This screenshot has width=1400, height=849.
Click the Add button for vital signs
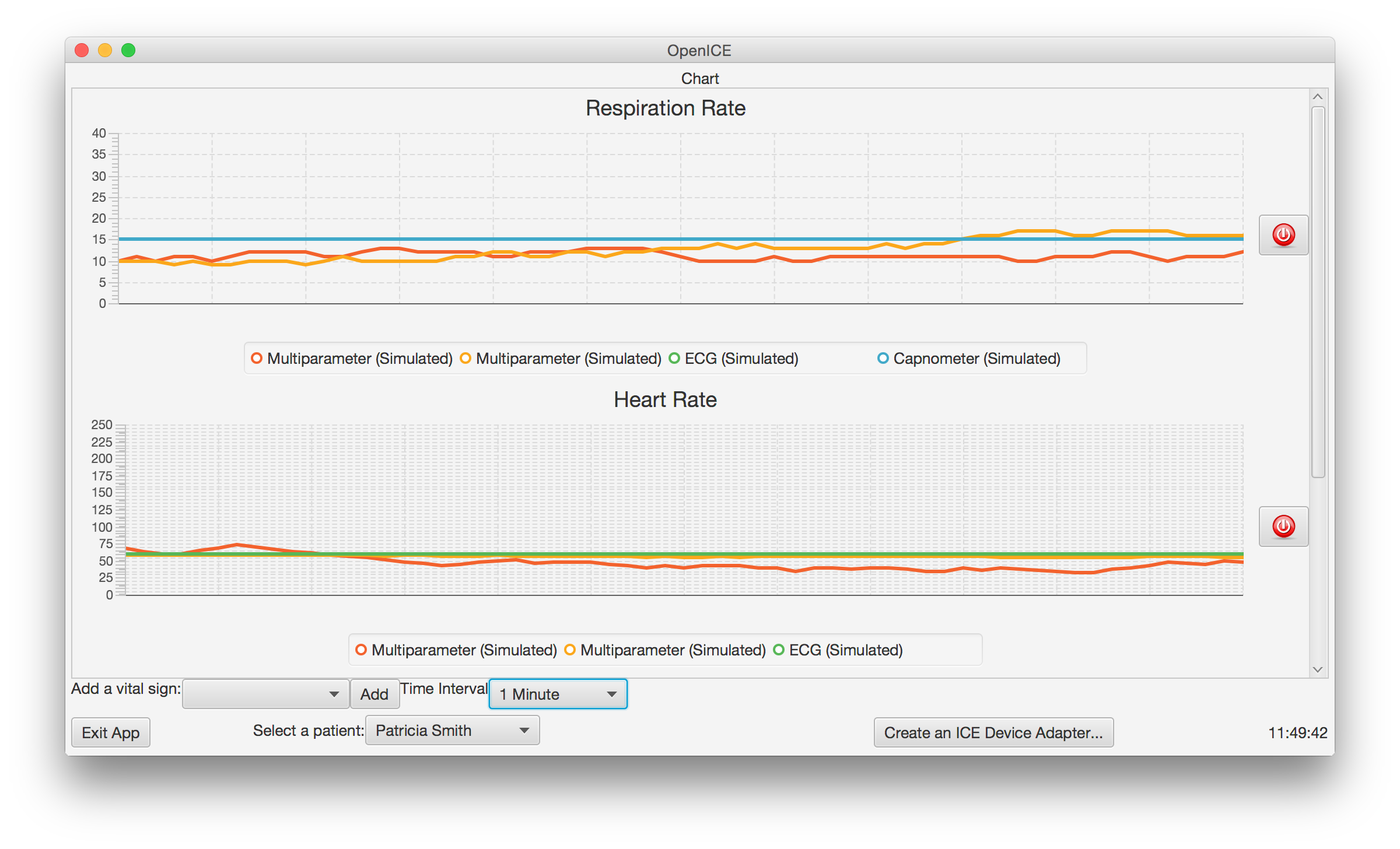tap(374, 694)
